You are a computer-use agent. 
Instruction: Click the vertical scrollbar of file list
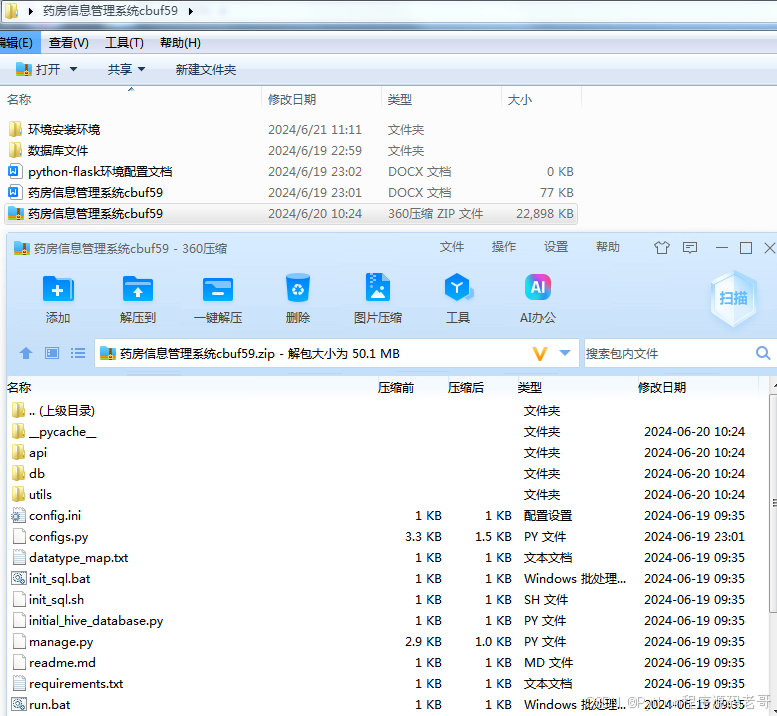click(773, 504)
